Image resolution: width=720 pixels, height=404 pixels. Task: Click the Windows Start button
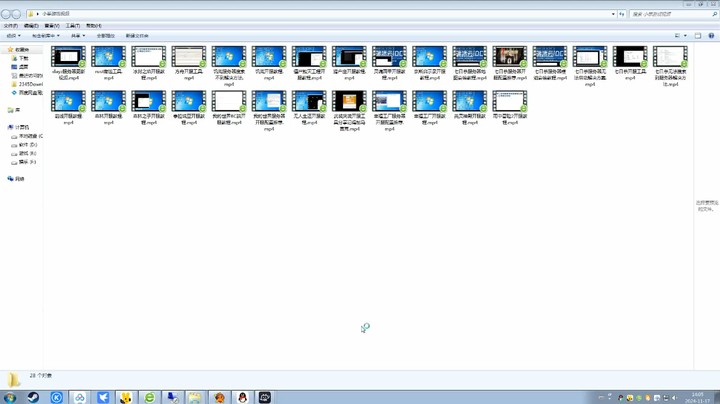(x=10, y=397)
